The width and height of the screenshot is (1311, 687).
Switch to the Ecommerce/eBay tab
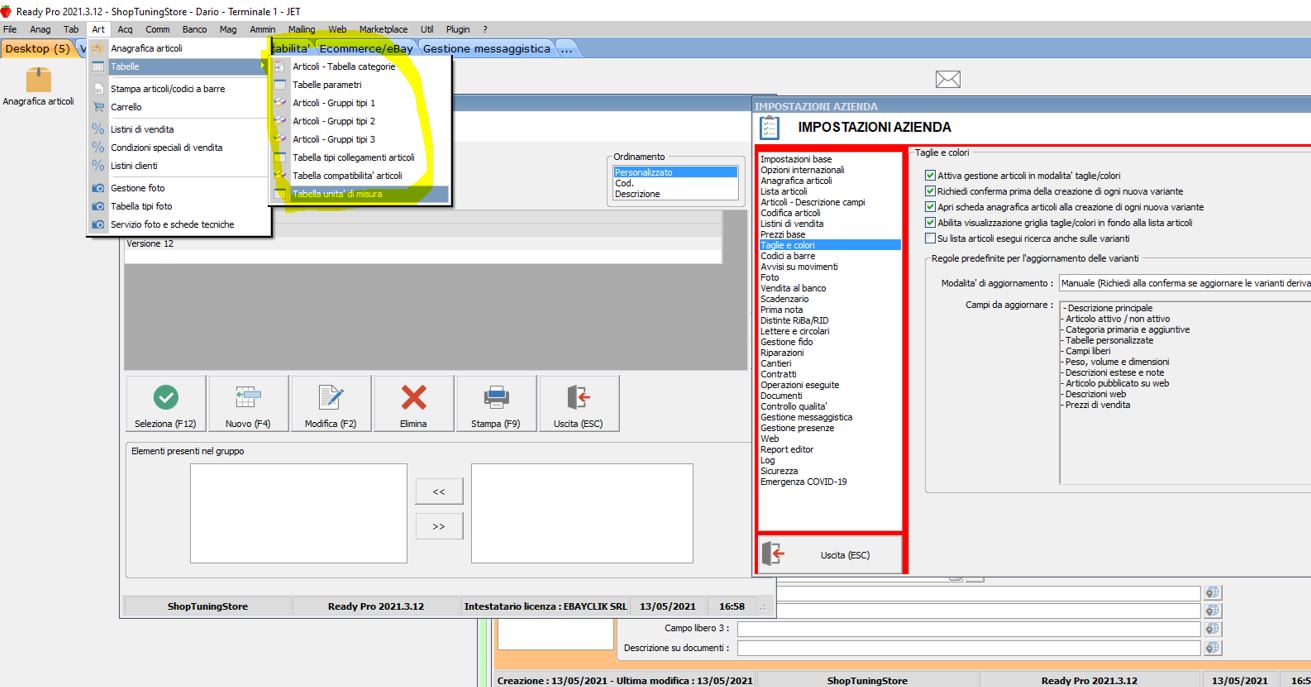[366, 48]
